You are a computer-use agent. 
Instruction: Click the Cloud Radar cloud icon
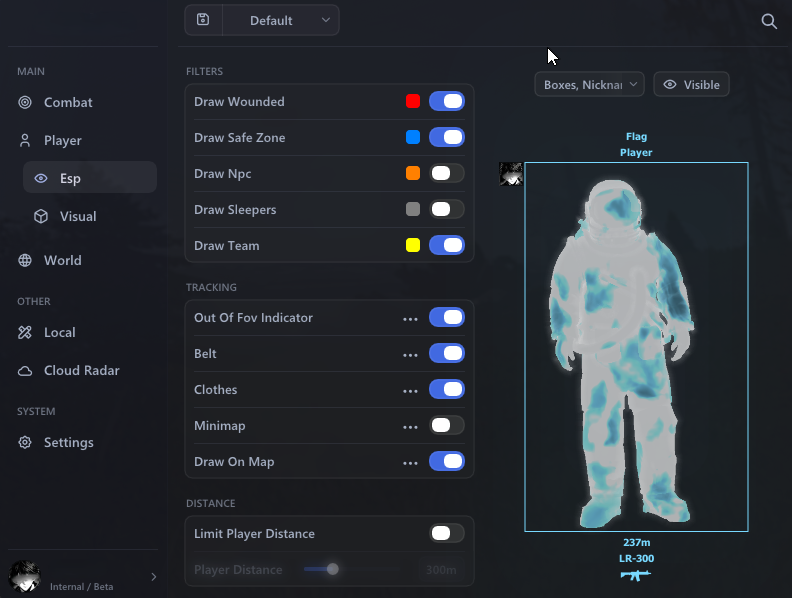click(25, 371)
